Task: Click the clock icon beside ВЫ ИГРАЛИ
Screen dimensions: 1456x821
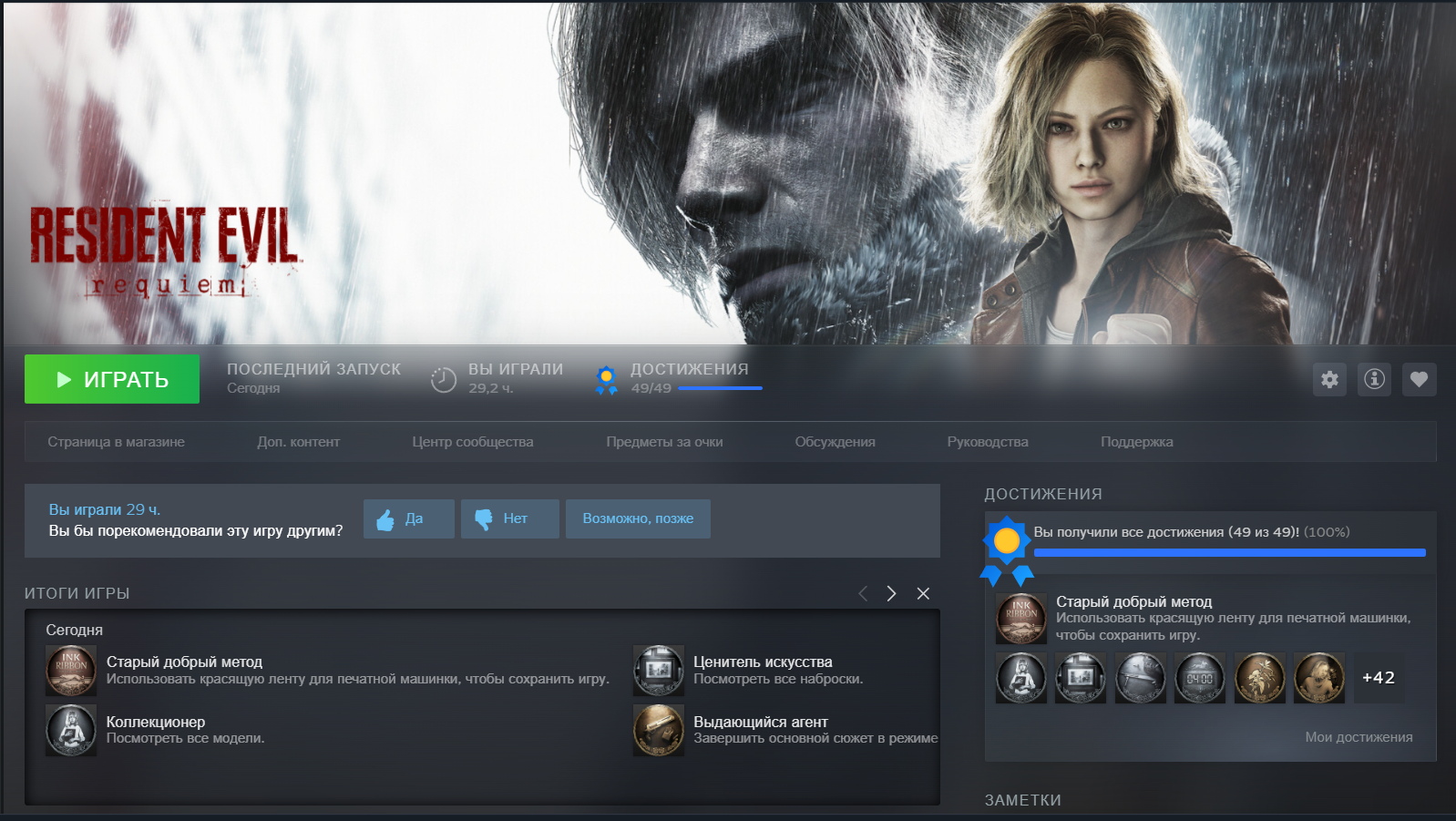Action: [x=444, y=379]
